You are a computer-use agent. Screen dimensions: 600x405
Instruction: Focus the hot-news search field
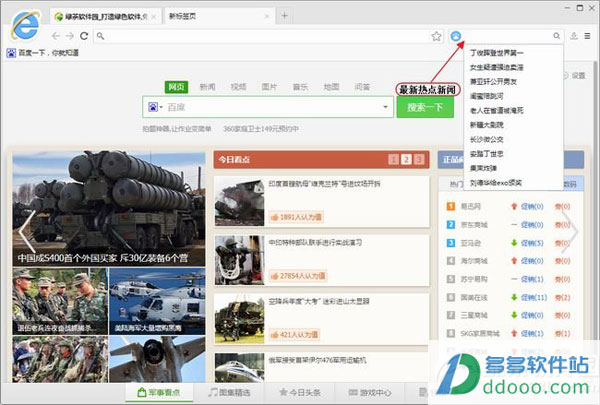[x=507, y=36]
